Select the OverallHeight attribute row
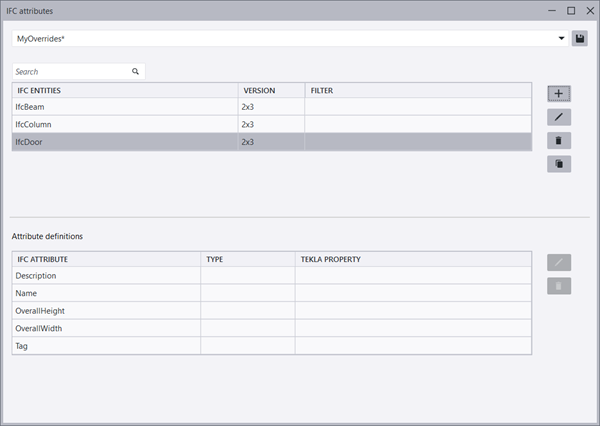The height and width of the screenshot is (427, 600). tap(272, 311)
